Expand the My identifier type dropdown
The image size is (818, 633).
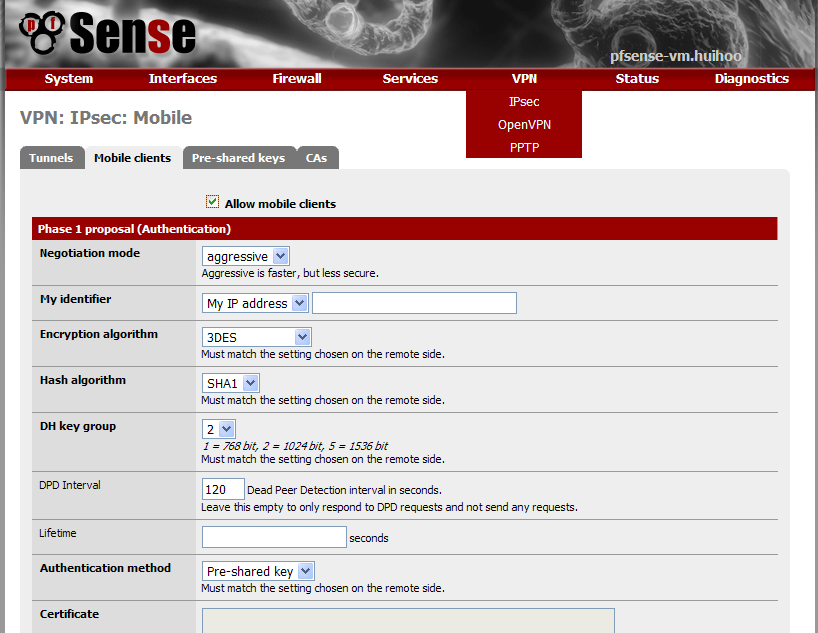[x=255, y=303]
